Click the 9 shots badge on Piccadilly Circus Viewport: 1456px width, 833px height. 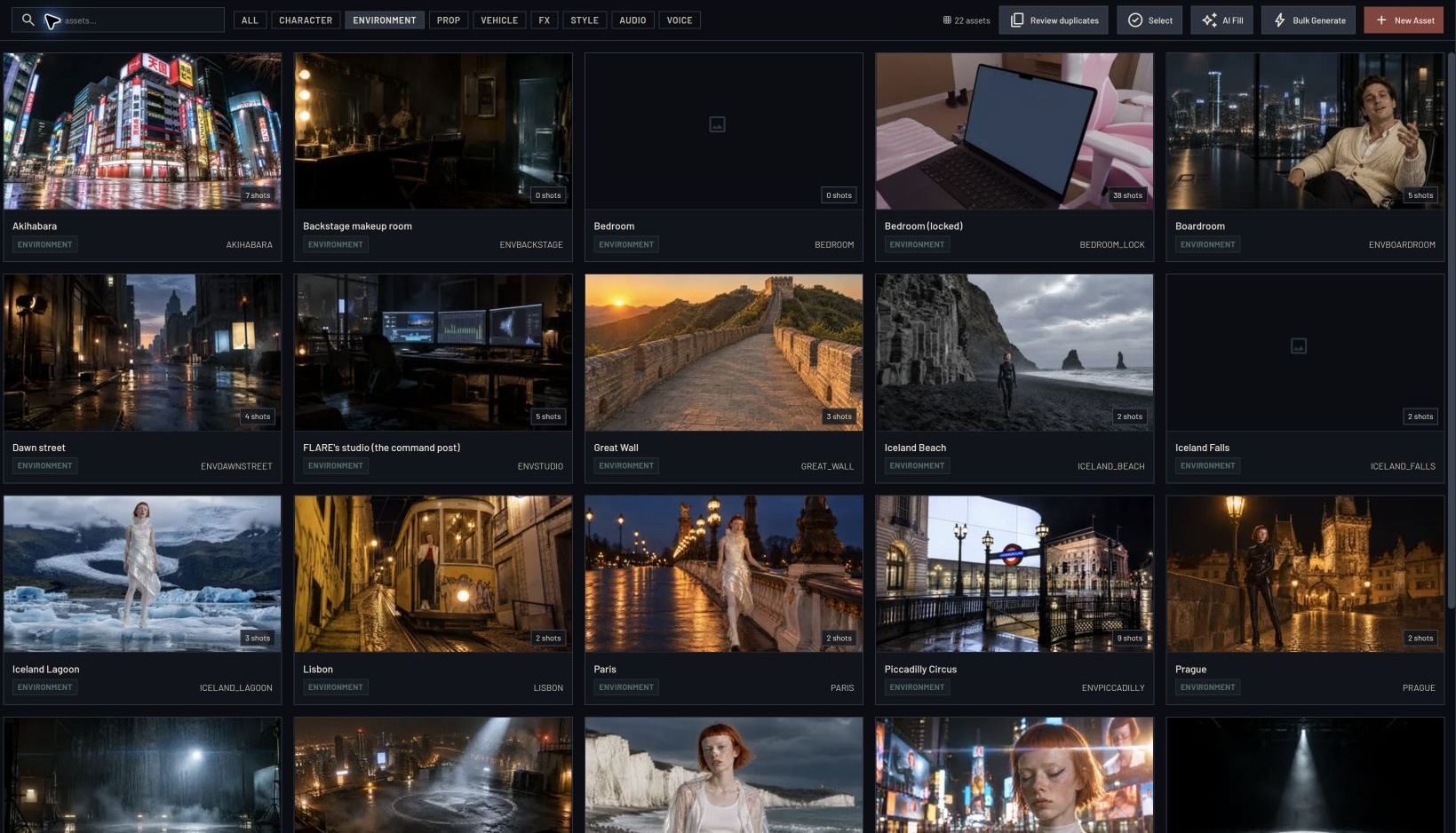coord(1130,639)
